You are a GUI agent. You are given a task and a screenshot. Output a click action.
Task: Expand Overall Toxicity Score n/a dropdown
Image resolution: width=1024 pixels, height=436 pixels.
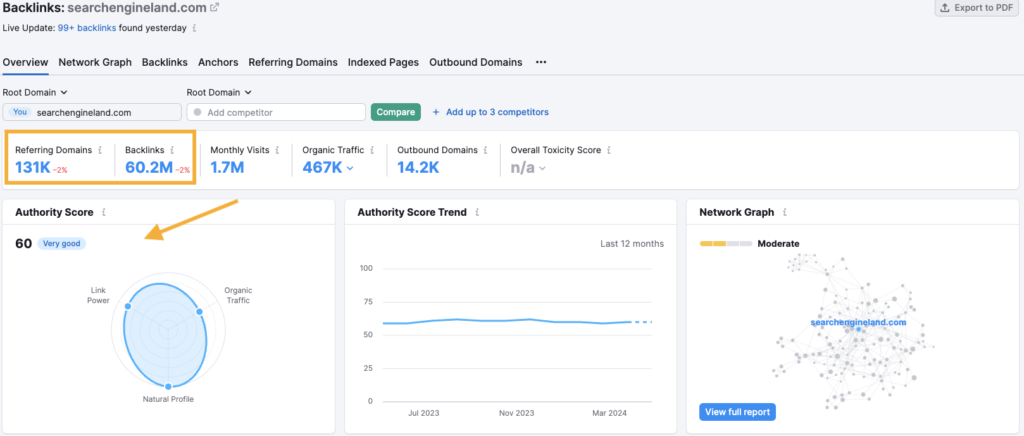[542, 168]
